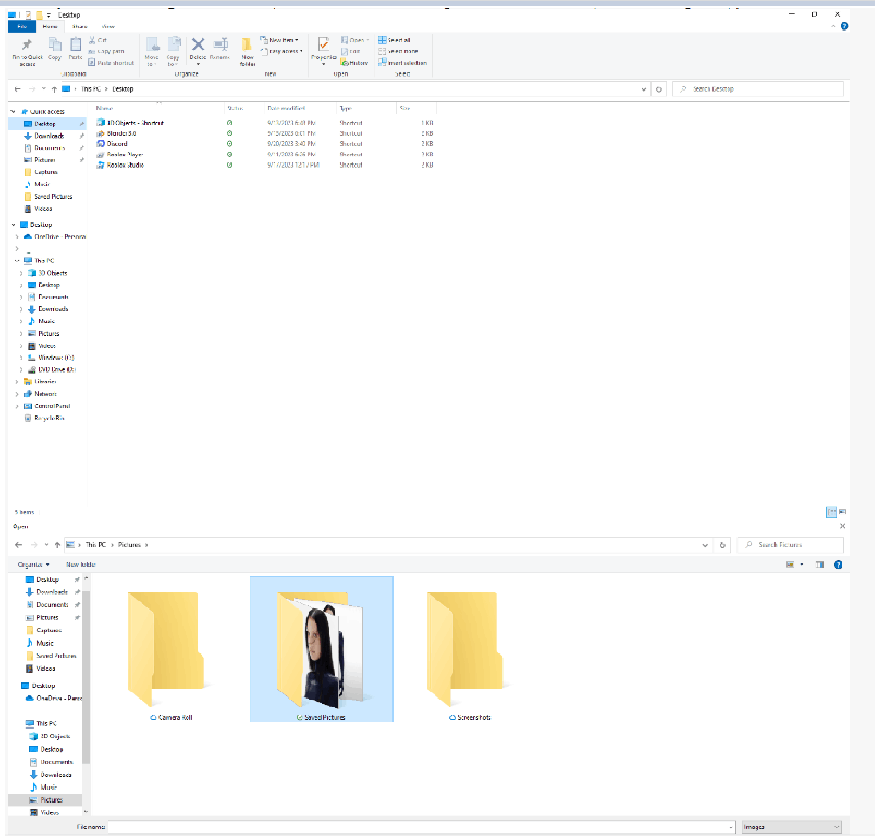The width and height of the screenshot is (875, 836).
Task: Open Organize dropdown in Open dialog
Action: tap(33, 565)
